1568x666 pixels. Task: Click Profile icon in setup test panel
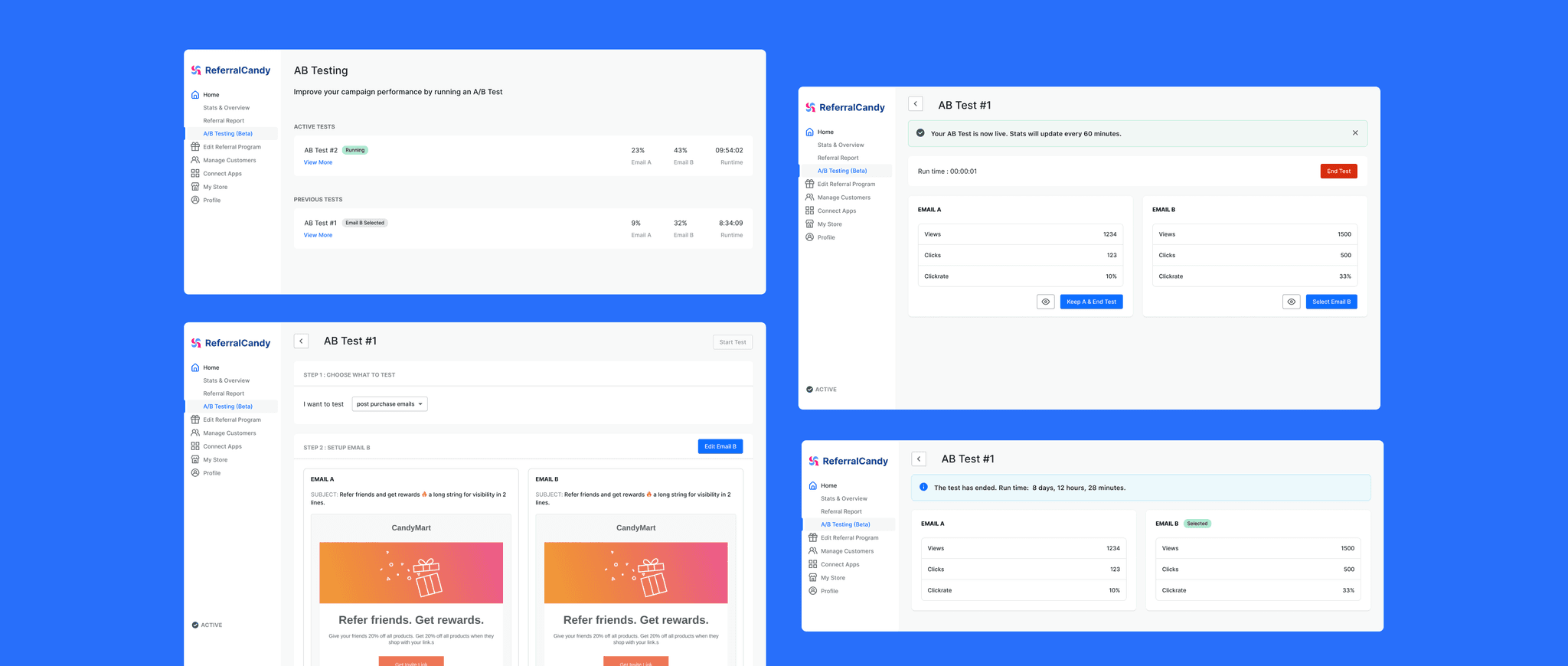195,473
